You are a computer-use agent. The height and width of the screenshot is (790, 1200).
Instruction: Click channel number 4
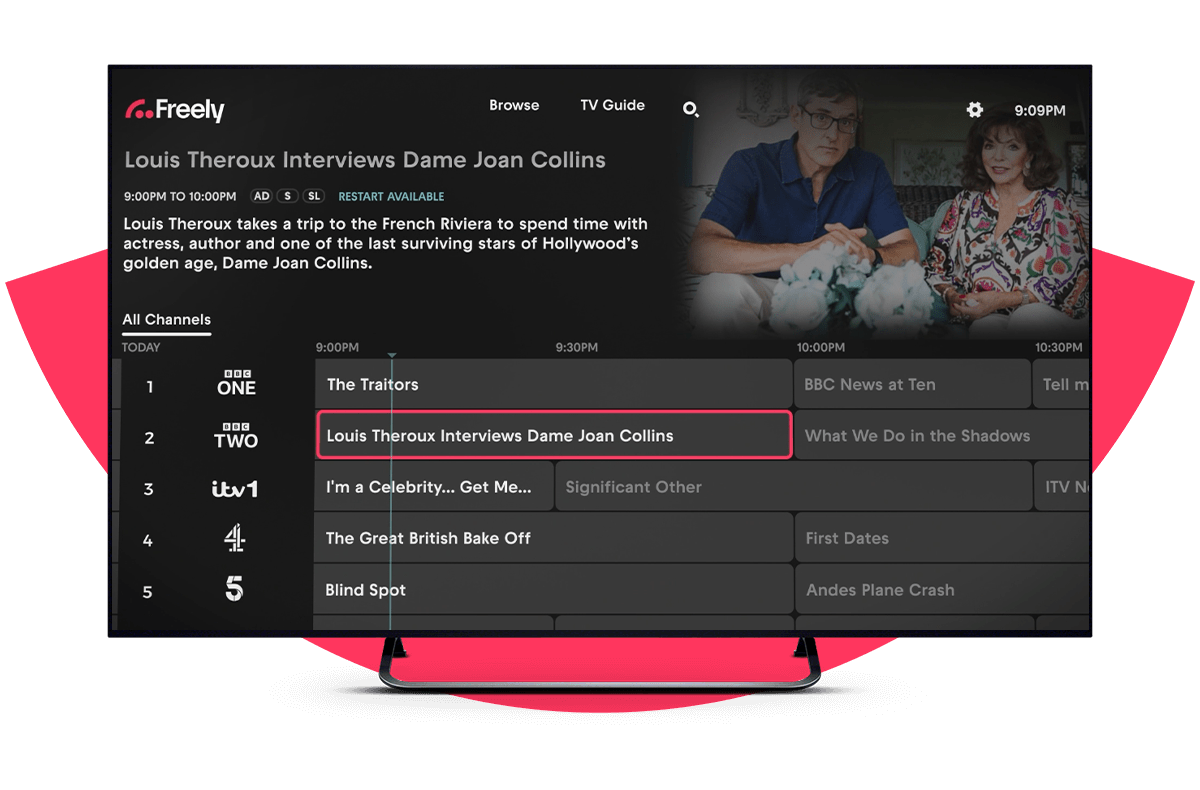(148, 541)
